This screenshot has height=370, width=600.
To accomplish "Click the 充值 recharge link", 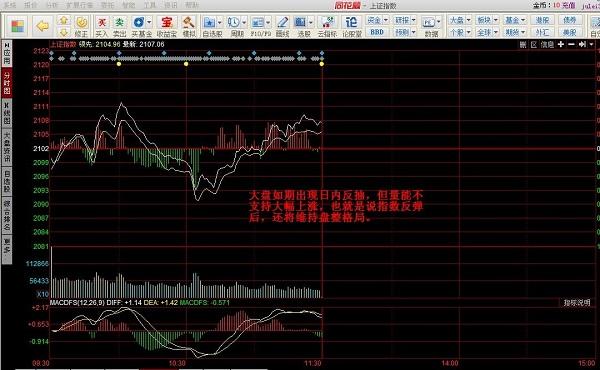I will 569,5.
